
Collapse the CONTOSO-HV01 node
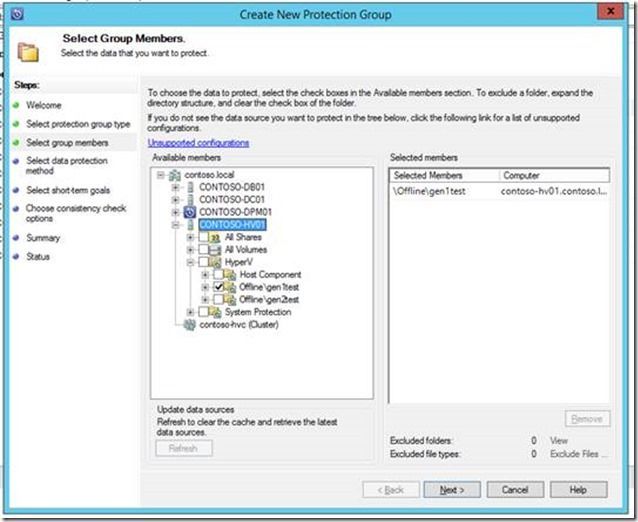[x=175, y=225]
